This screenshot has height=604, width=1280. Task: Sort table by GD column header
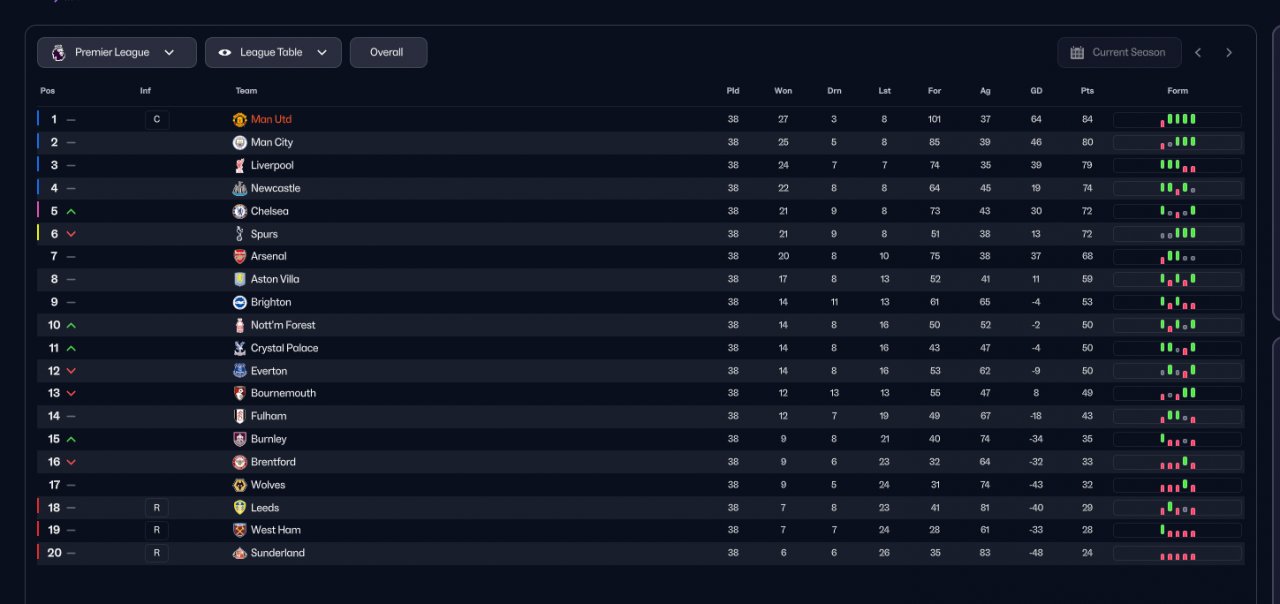pos(1036,91)
